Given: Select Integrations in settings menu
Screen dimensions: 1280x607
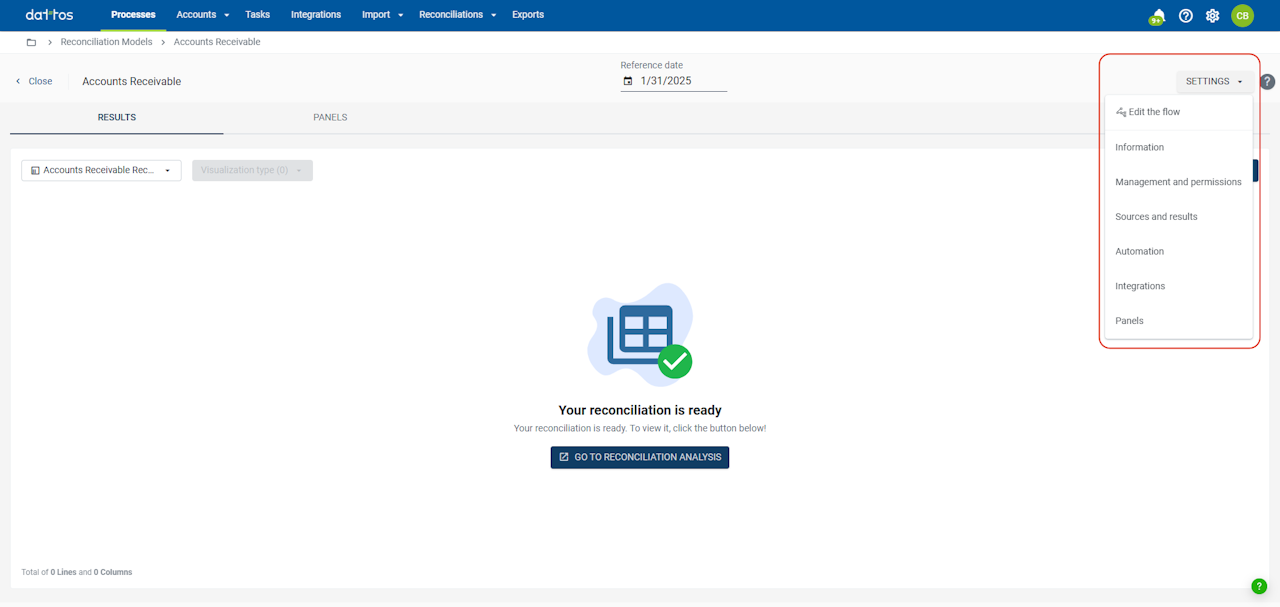Looking at the screenshot, I should click(1178, 286).
